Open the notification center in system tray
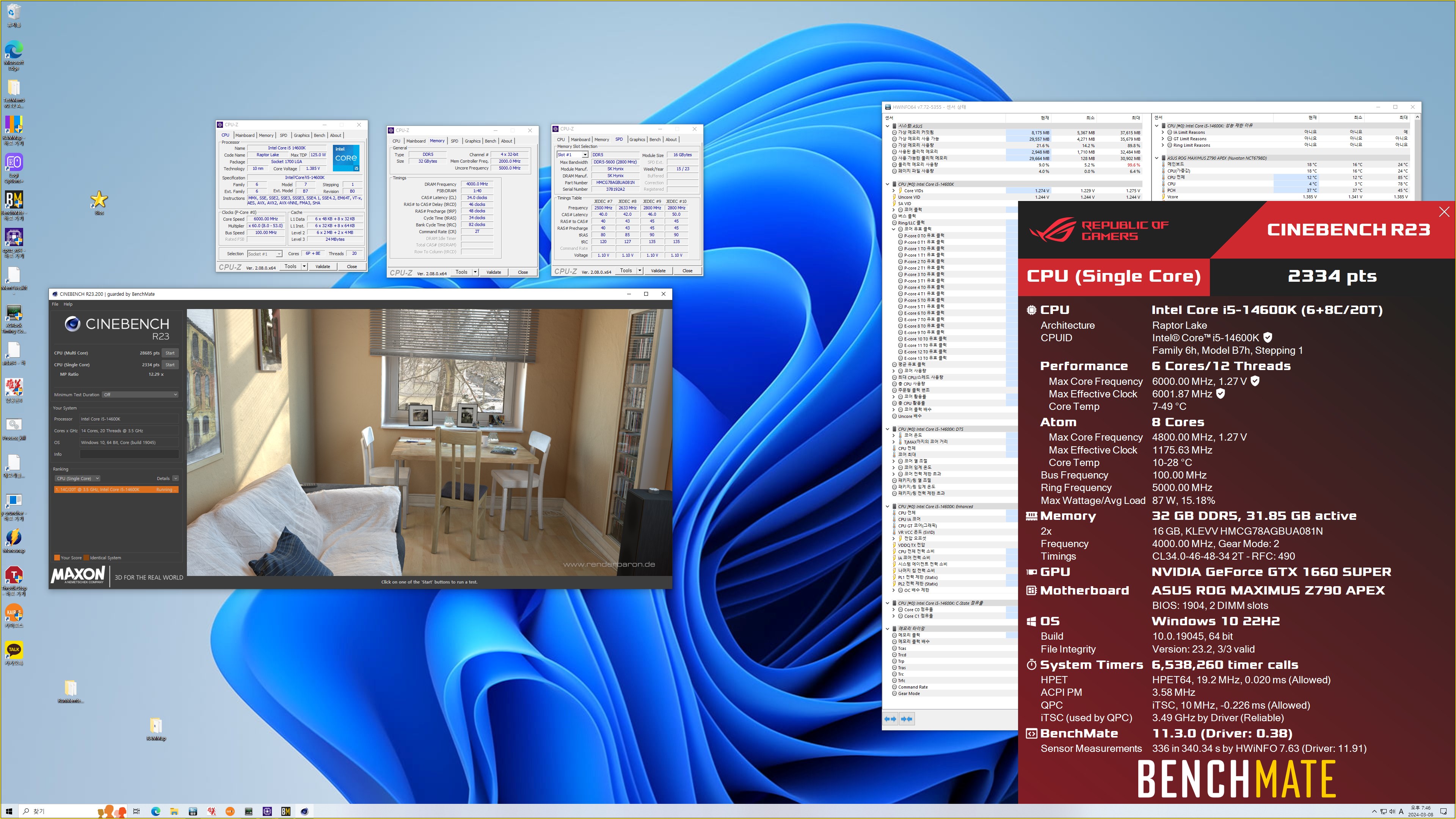 pyautogui.click(x=1443, y=811)
